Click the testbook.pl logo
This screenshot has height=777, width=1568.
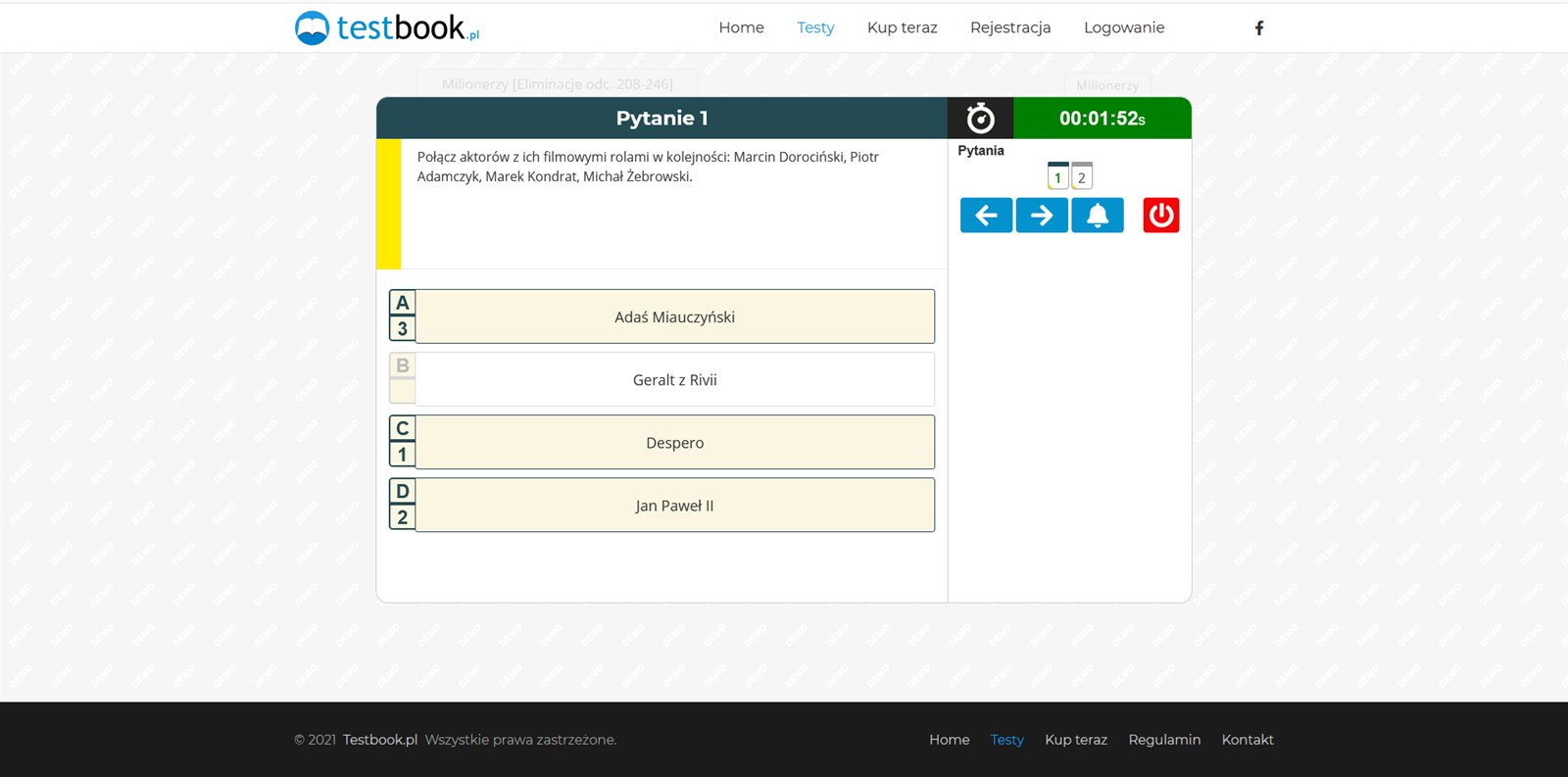[387, 28]
